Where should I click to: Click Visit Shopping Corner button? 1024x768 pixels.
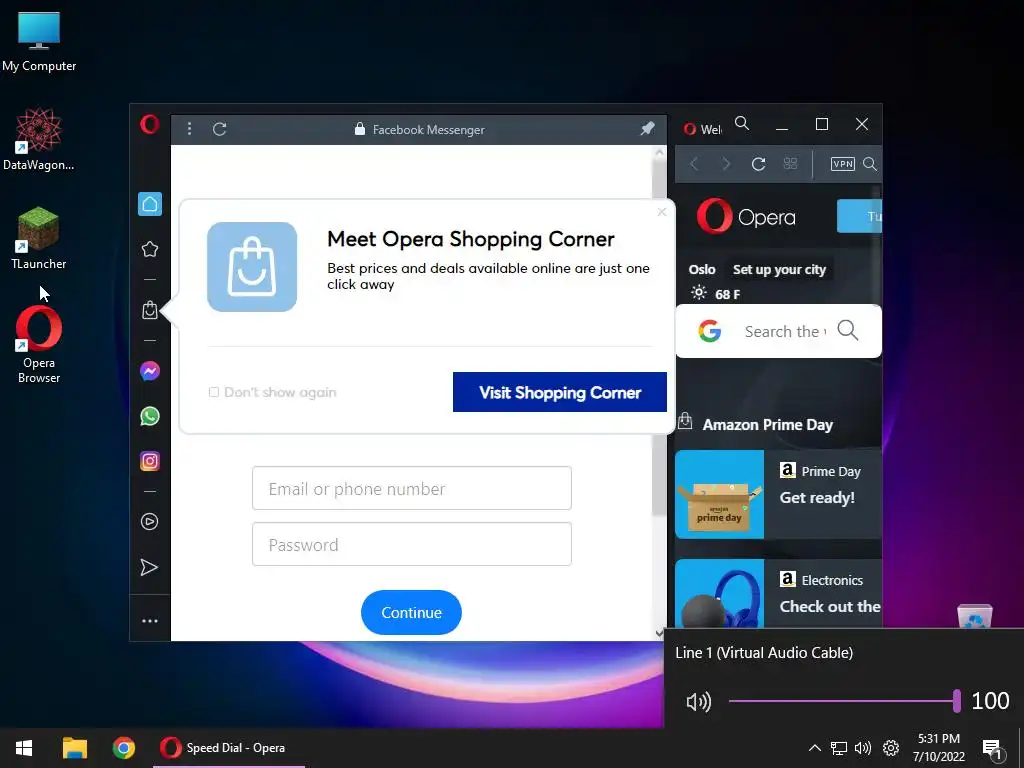point(560,392)
